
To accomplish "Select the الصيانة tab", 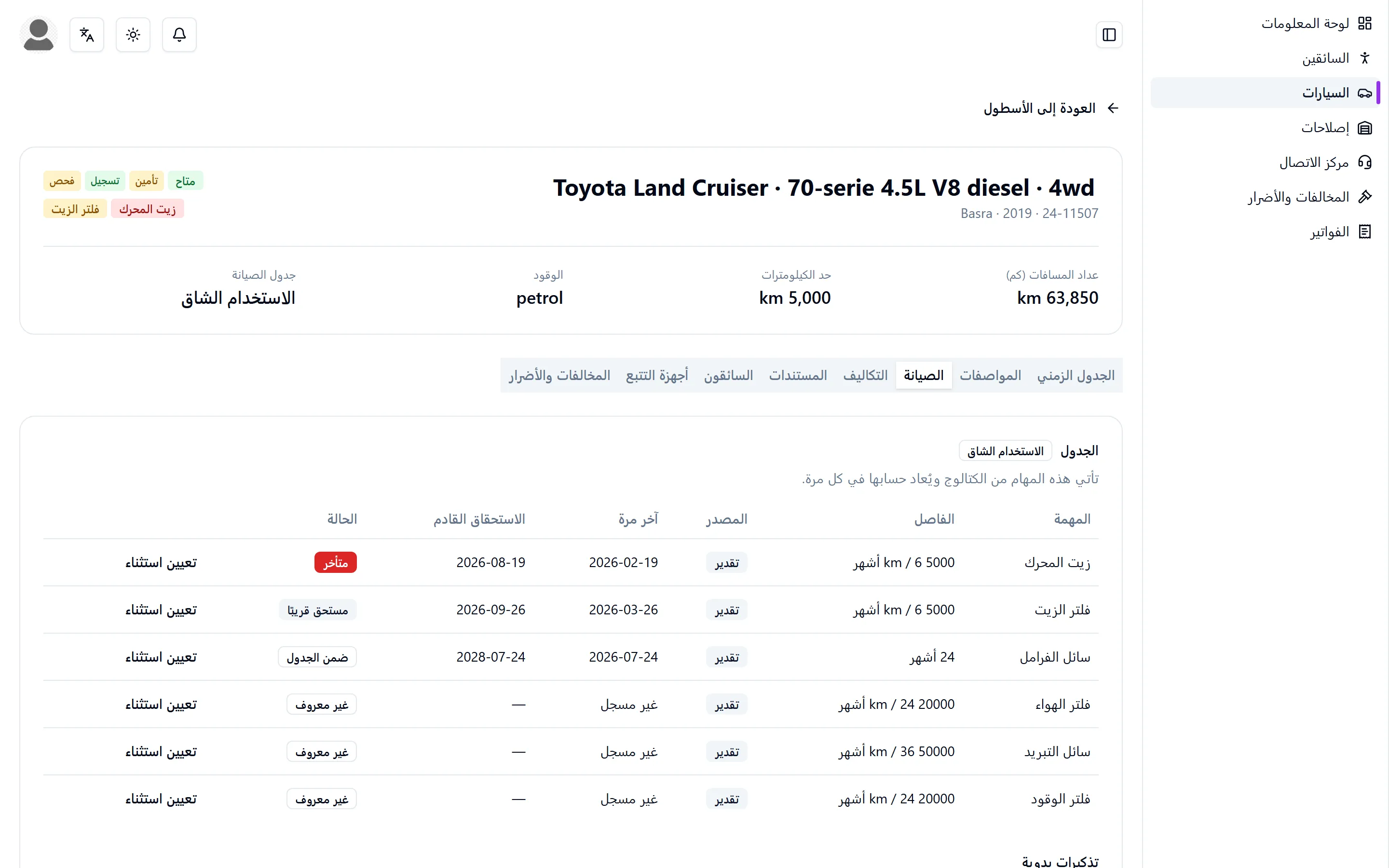I will pyautogui.click(x=924, y=376).
